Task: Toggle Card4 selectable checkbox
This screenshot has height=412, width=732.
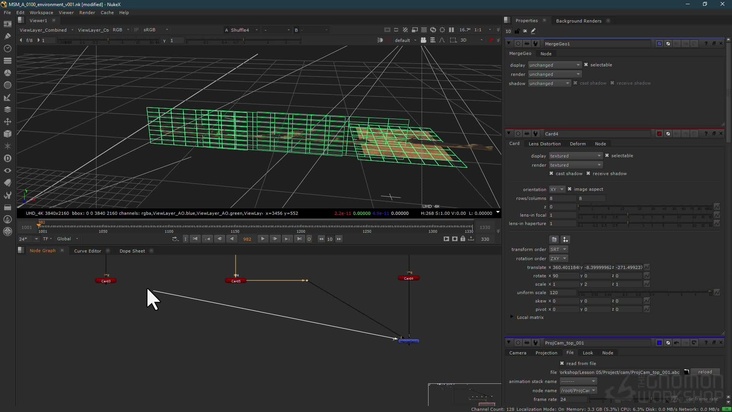Action: tap(607, 155)
